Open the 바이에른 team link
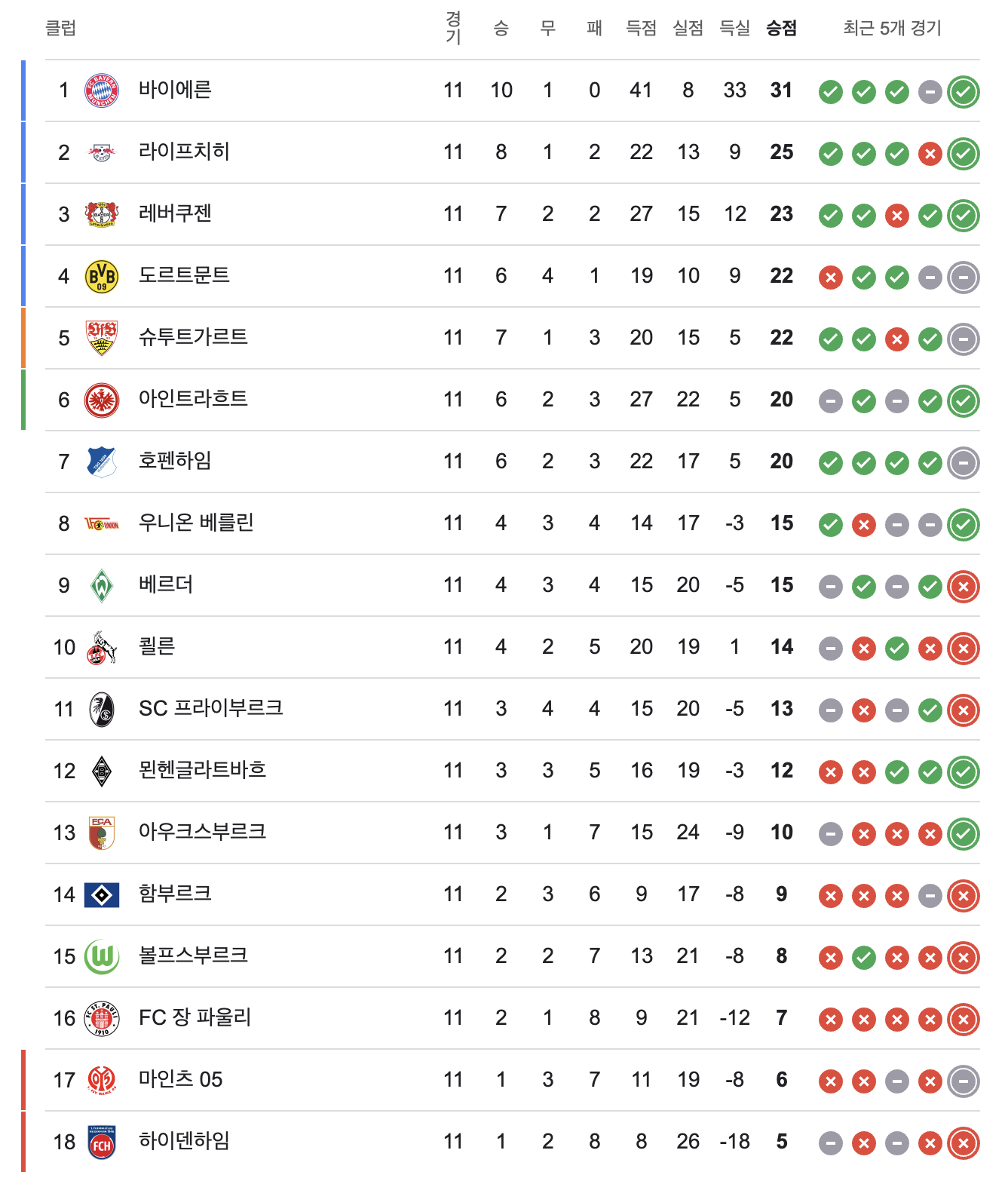1008x1187 pixels. coord(175,90)
